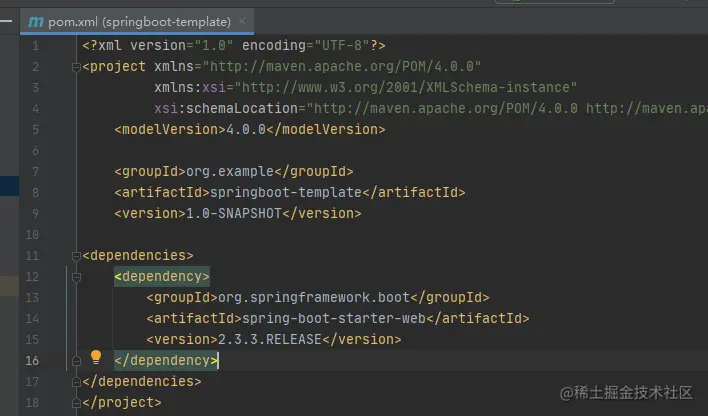Click line number 13 in the gutter

pyautogui.click(x=32, y=298)
